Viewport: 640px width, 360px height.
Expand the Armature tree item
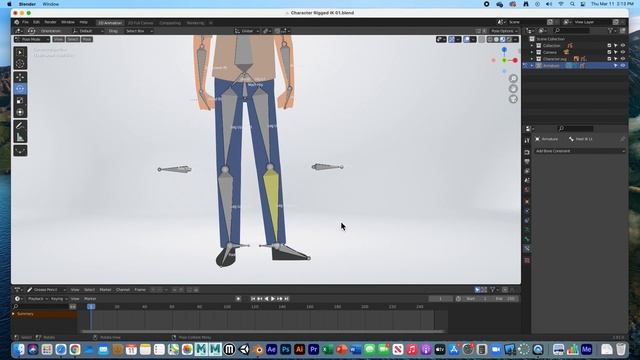click(532, 65)
